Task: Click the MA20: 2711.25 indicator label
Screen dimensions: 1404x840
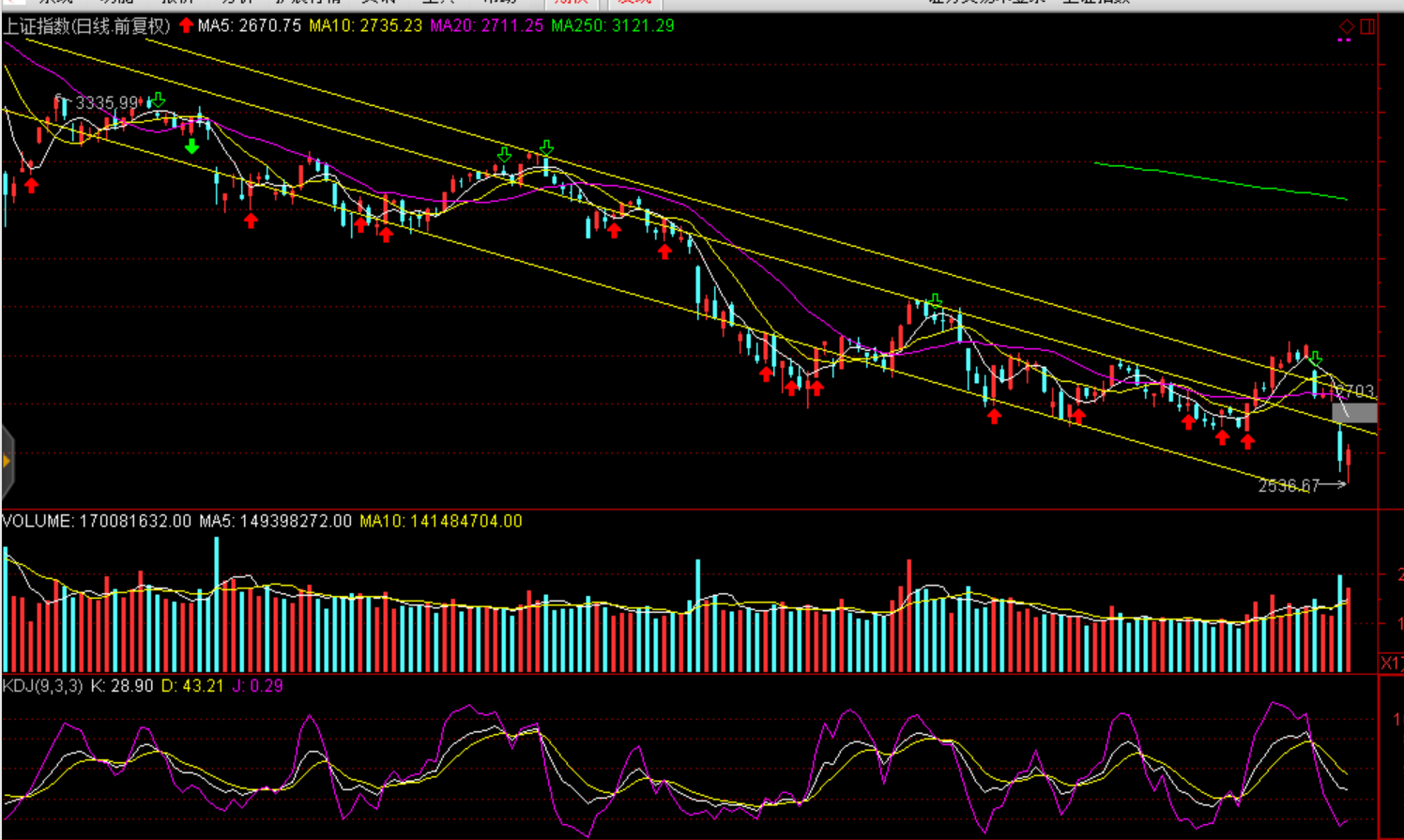Action: click(486, 25)
